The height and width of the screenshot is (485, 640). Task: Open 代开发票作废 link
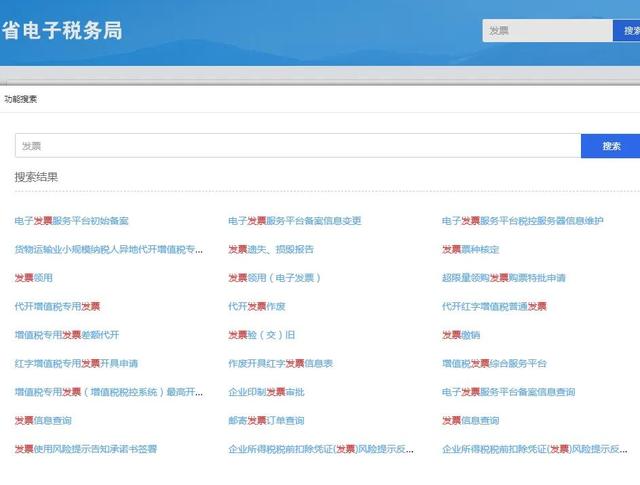(x=256, y=306)
